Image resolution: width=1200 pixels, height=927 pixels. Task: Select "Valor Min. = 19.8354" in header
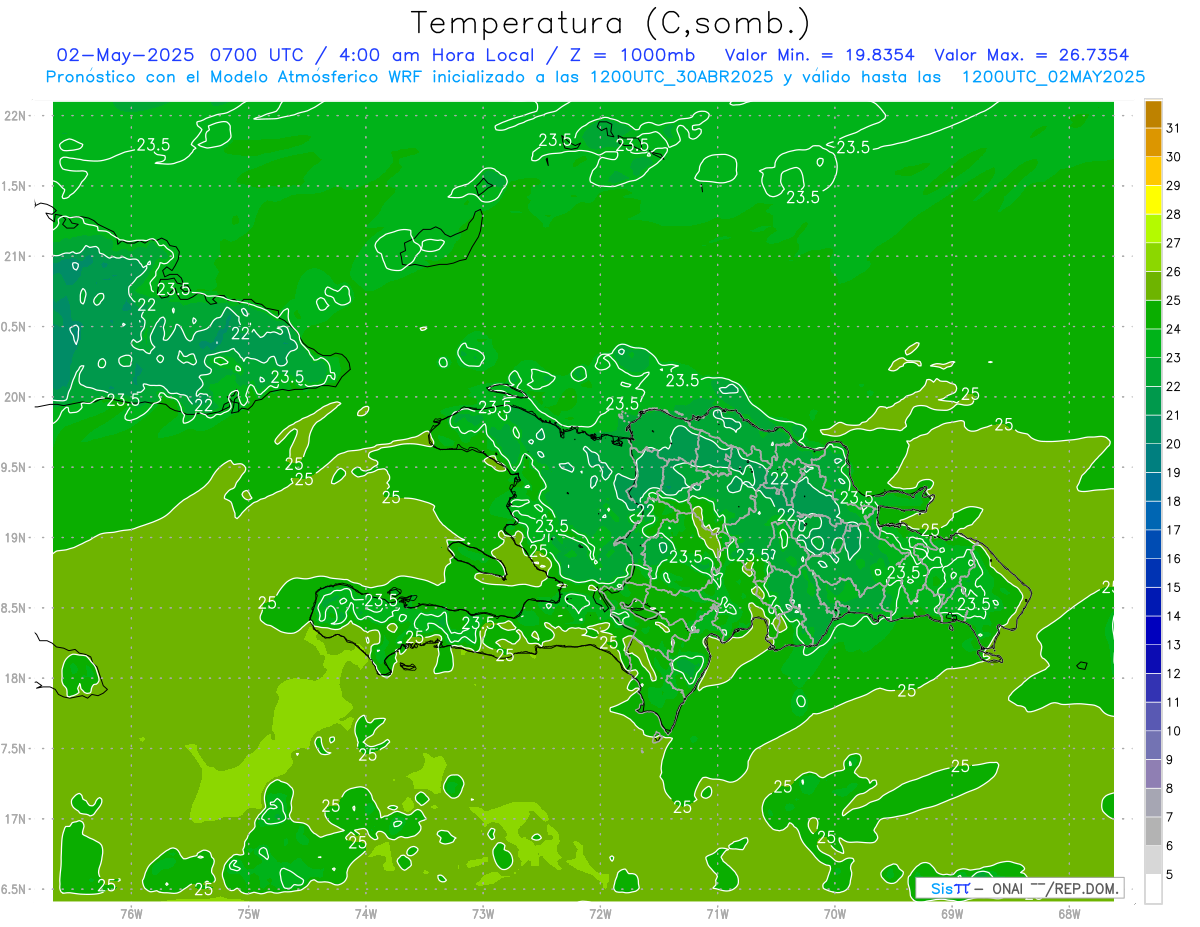click(x=820, y=55)
